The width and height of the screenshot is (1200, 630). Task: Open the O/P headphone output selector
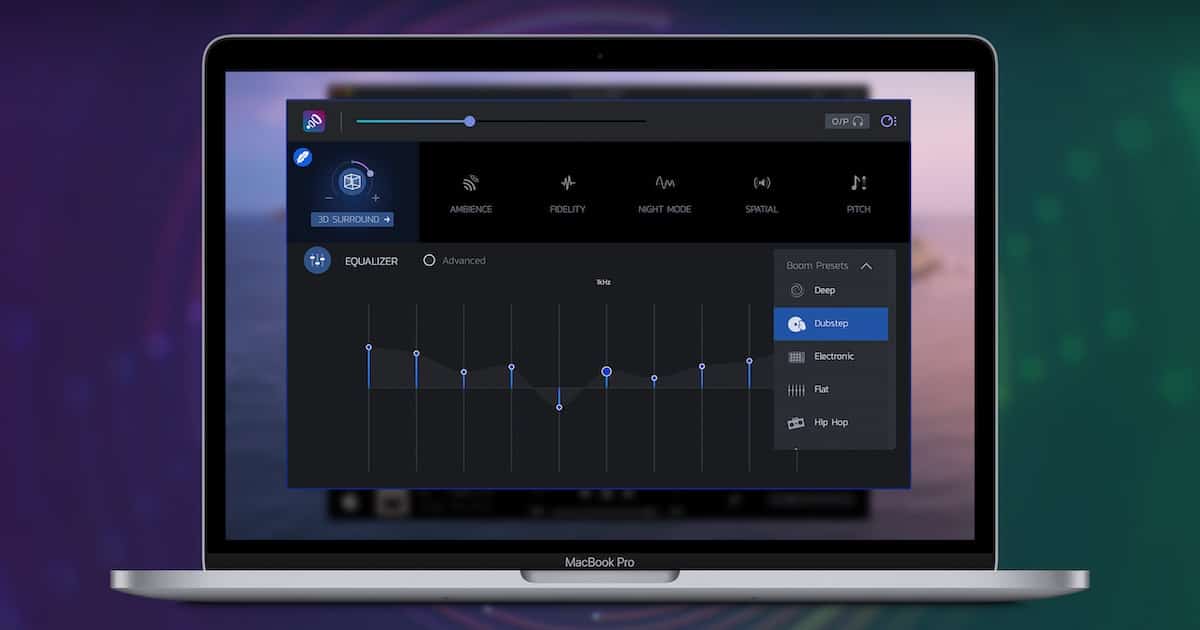pos(847,122)
